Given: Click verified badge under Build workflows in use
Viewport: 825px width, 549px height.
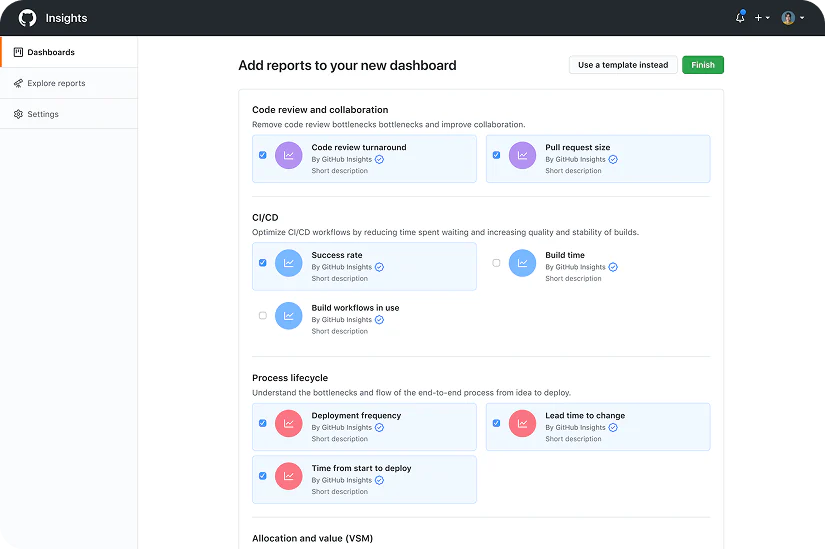Looking at the screenshot, I should click(379, 320).
